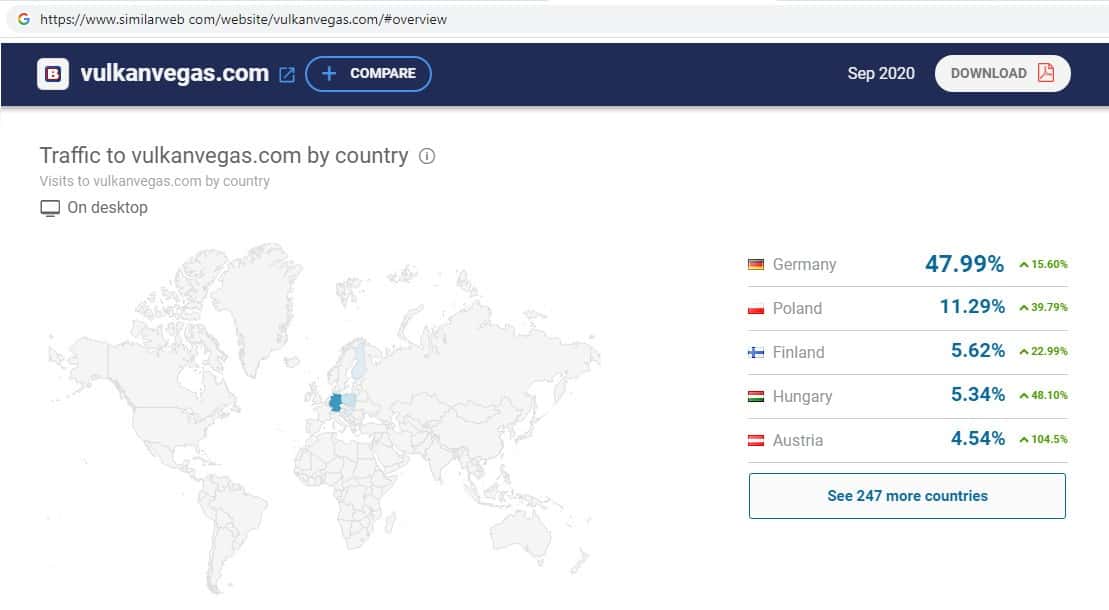The width and height of the screenshot is (1109, 610).
Task: Click the Sep 2020 date label
Action: tap(881, 74)
